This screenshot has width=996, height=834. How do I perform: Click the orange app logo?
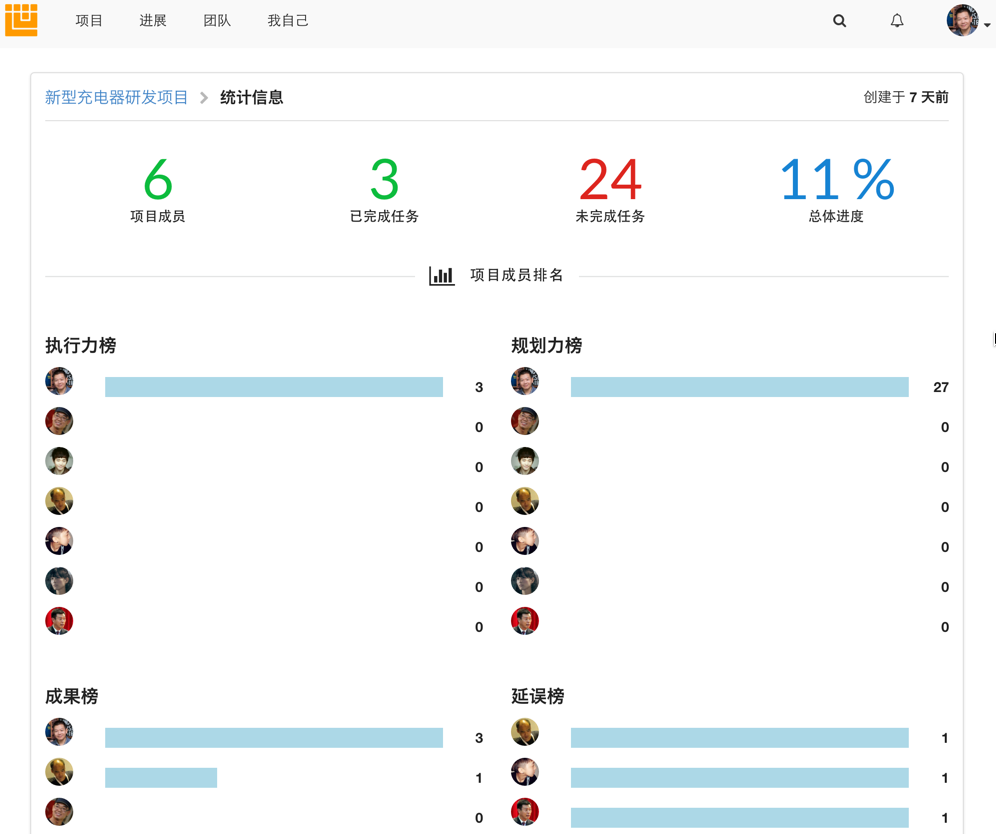21,20
